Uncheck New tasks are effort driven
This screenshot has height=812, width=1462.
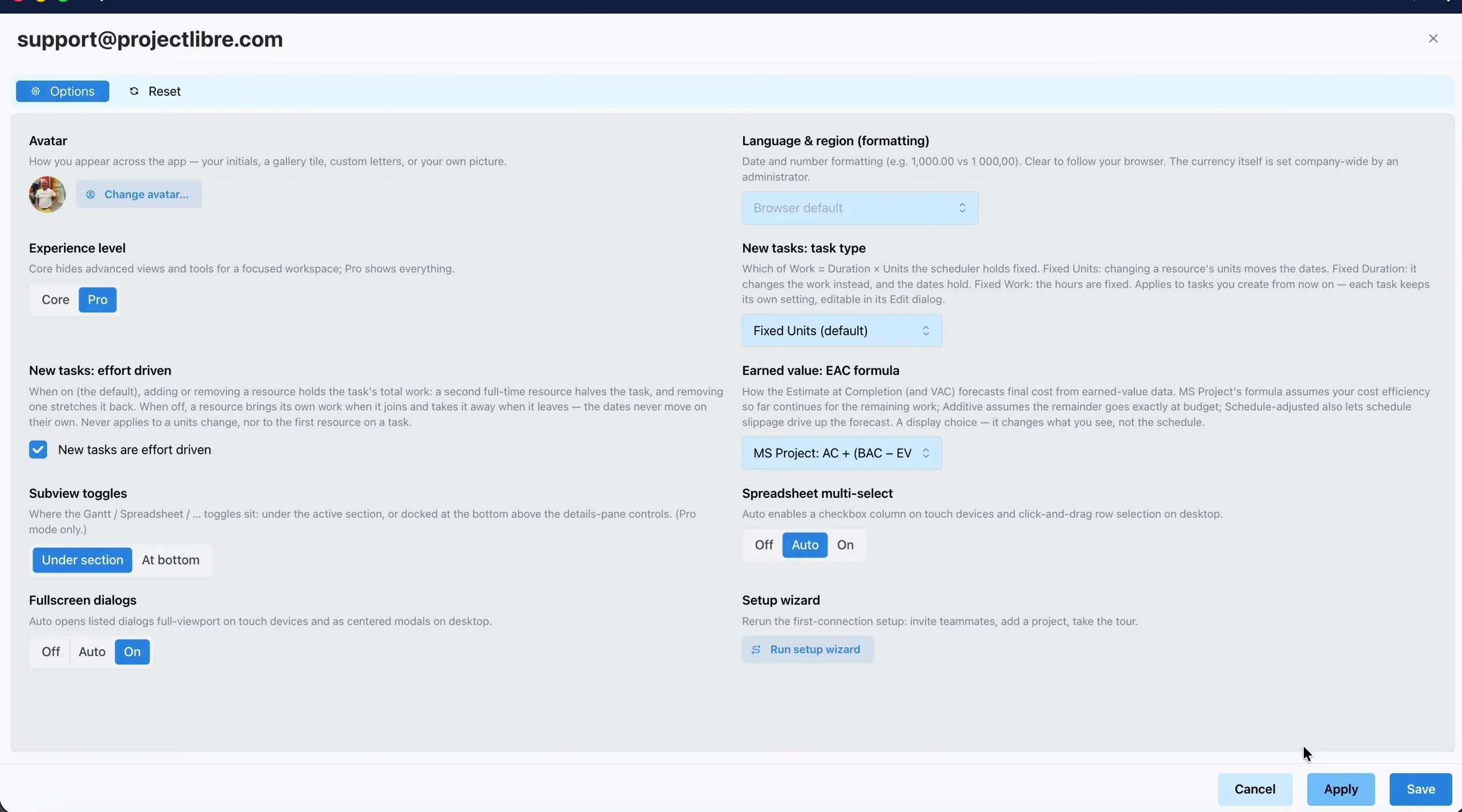coord(38,449)
